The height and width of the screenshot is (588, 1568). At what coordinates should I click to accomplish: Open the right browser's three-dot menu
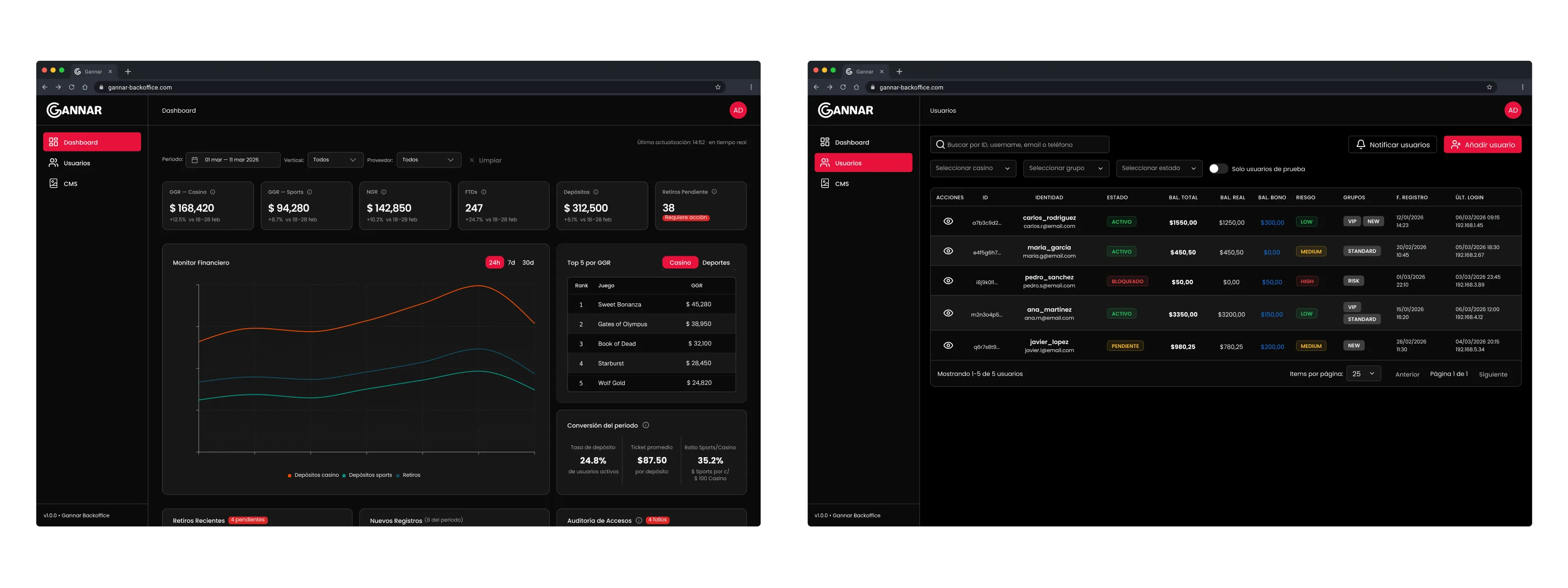tap(1522, 87)
